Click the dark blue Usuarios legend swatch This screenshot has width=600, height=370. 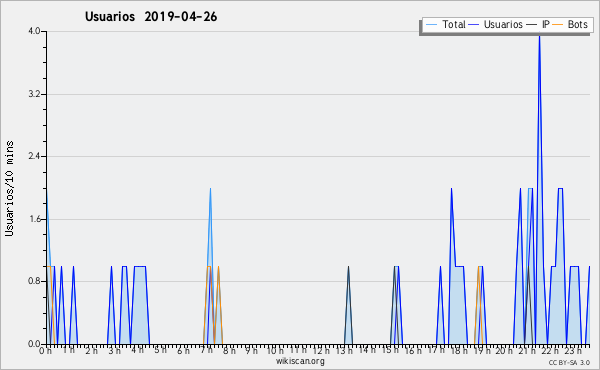coord(474,25)
